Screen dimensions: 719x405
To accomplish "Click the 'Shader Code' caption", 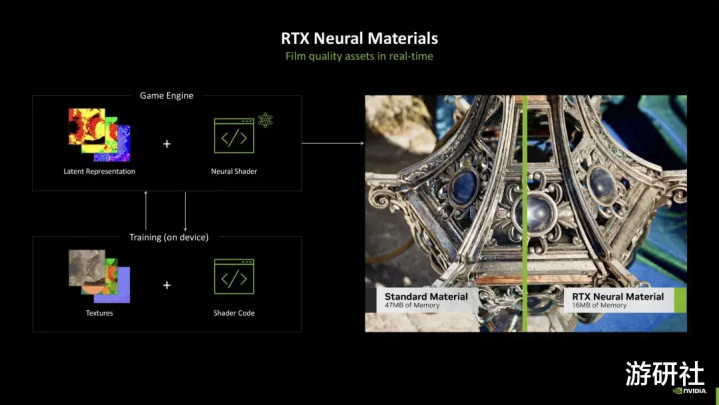I will pos(234,313).
